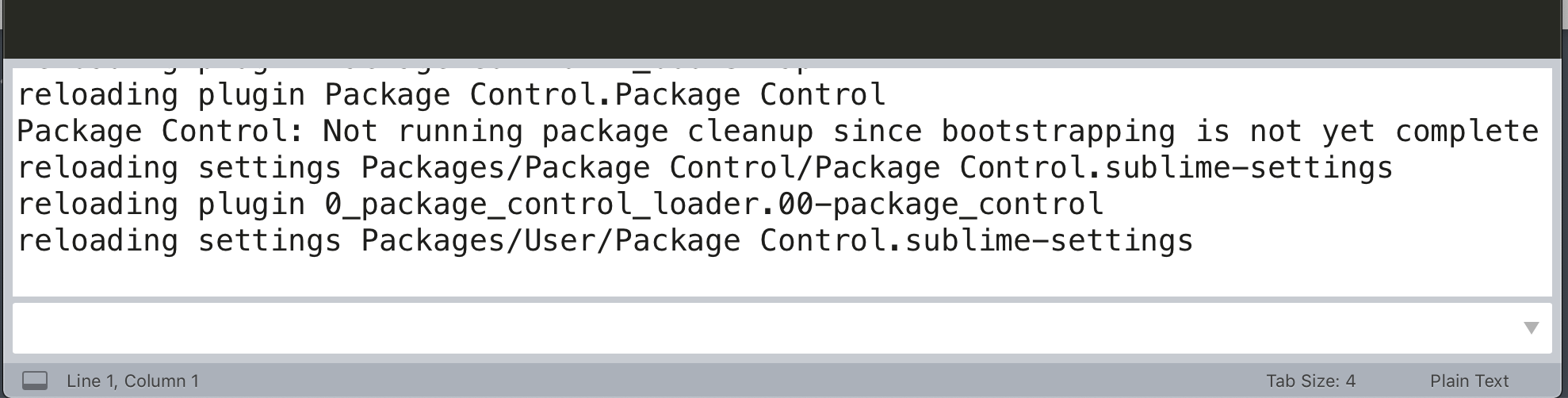Viewport: 1568px width, 398px height.
Task: Click the Line 1, Column 1 indicator
Action: coord(132,381)
